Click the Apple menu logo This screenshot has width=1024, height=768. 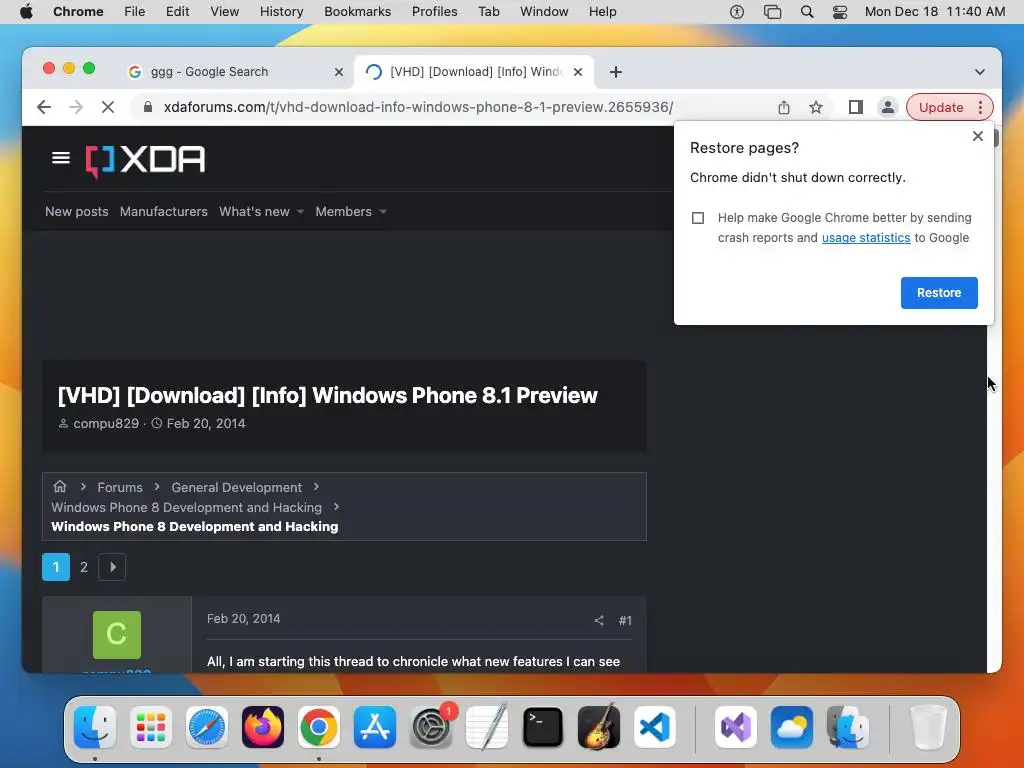pos(26,12)
